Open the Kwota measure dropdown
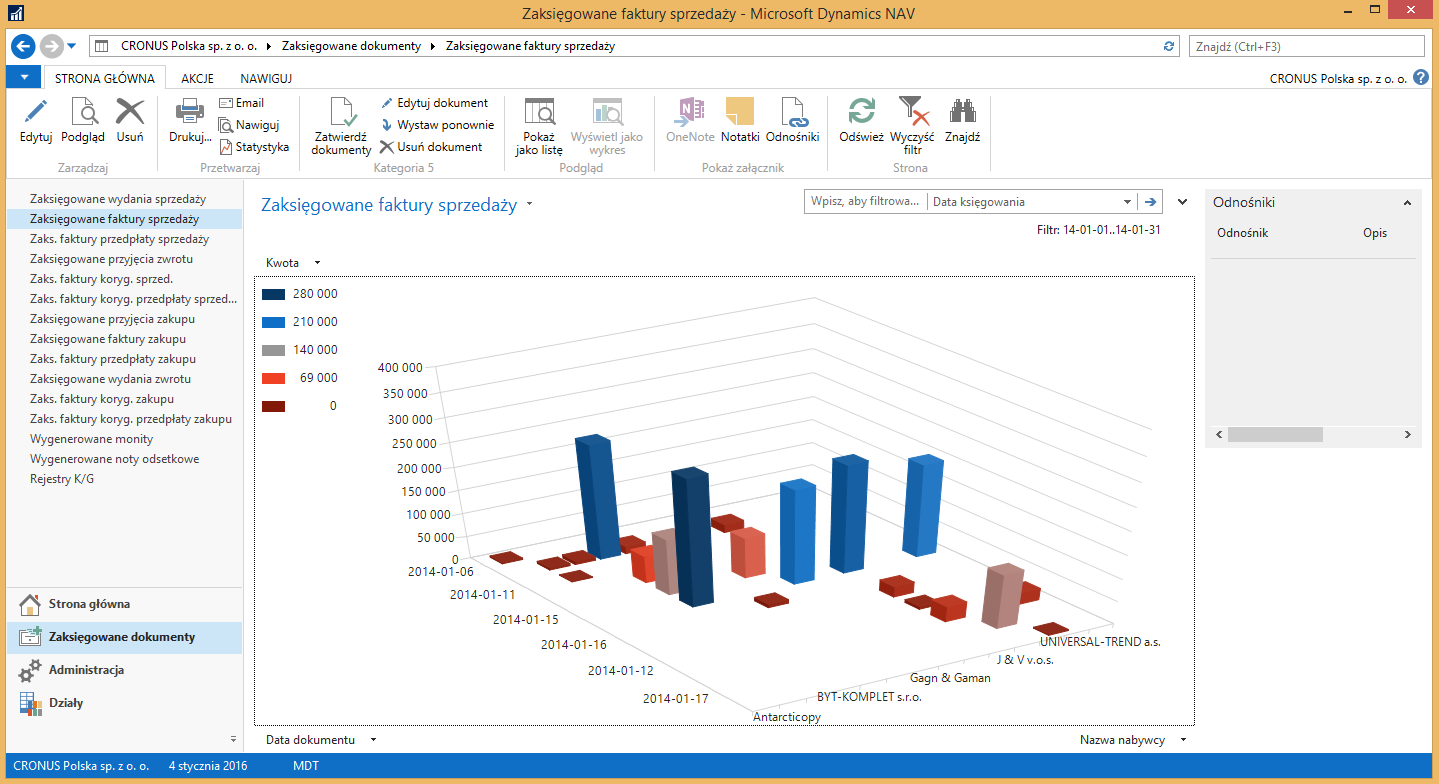 coord(317,263)
